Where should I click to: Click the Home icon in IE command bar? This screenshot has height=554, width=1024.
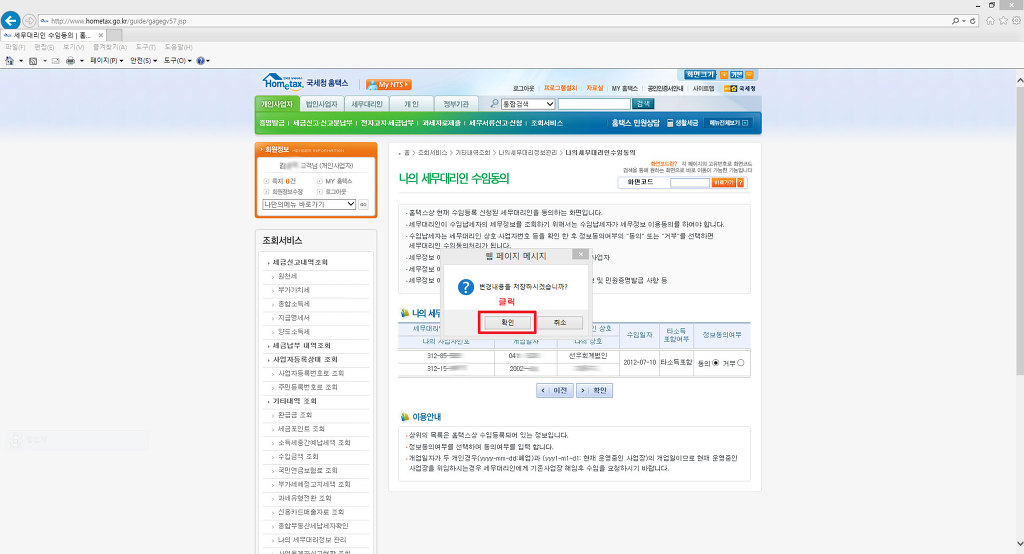point(9,61)
